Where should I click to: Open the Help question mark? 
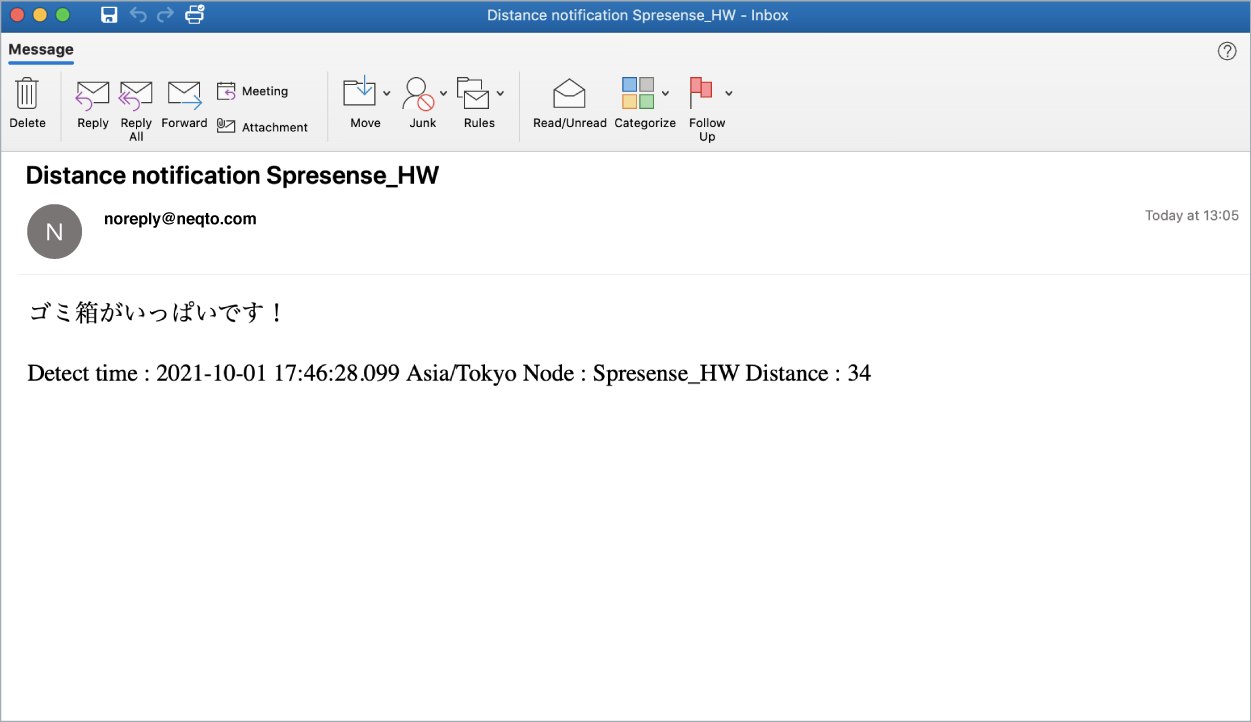(x=1227, y=50)
